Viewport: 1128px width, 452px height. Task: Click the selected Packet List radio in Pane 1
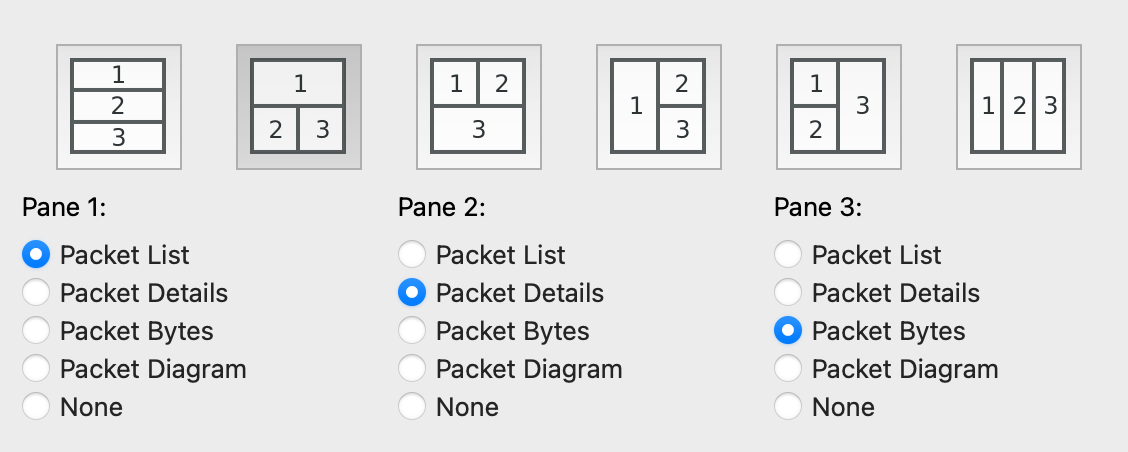pos(36,255)
